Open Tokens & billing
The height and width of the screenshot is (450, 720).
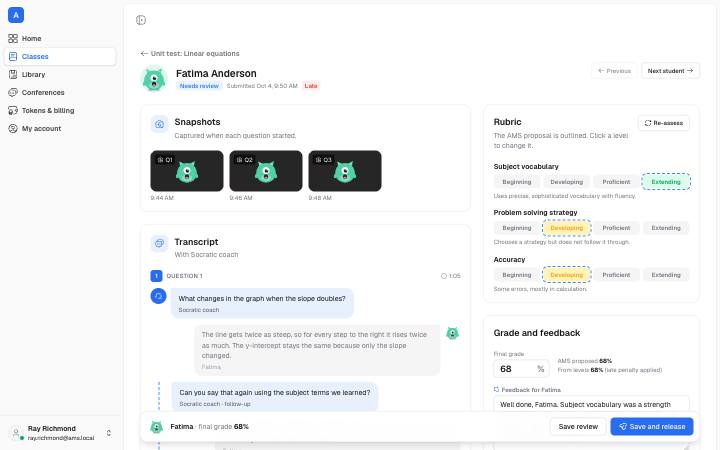(60, 110)
